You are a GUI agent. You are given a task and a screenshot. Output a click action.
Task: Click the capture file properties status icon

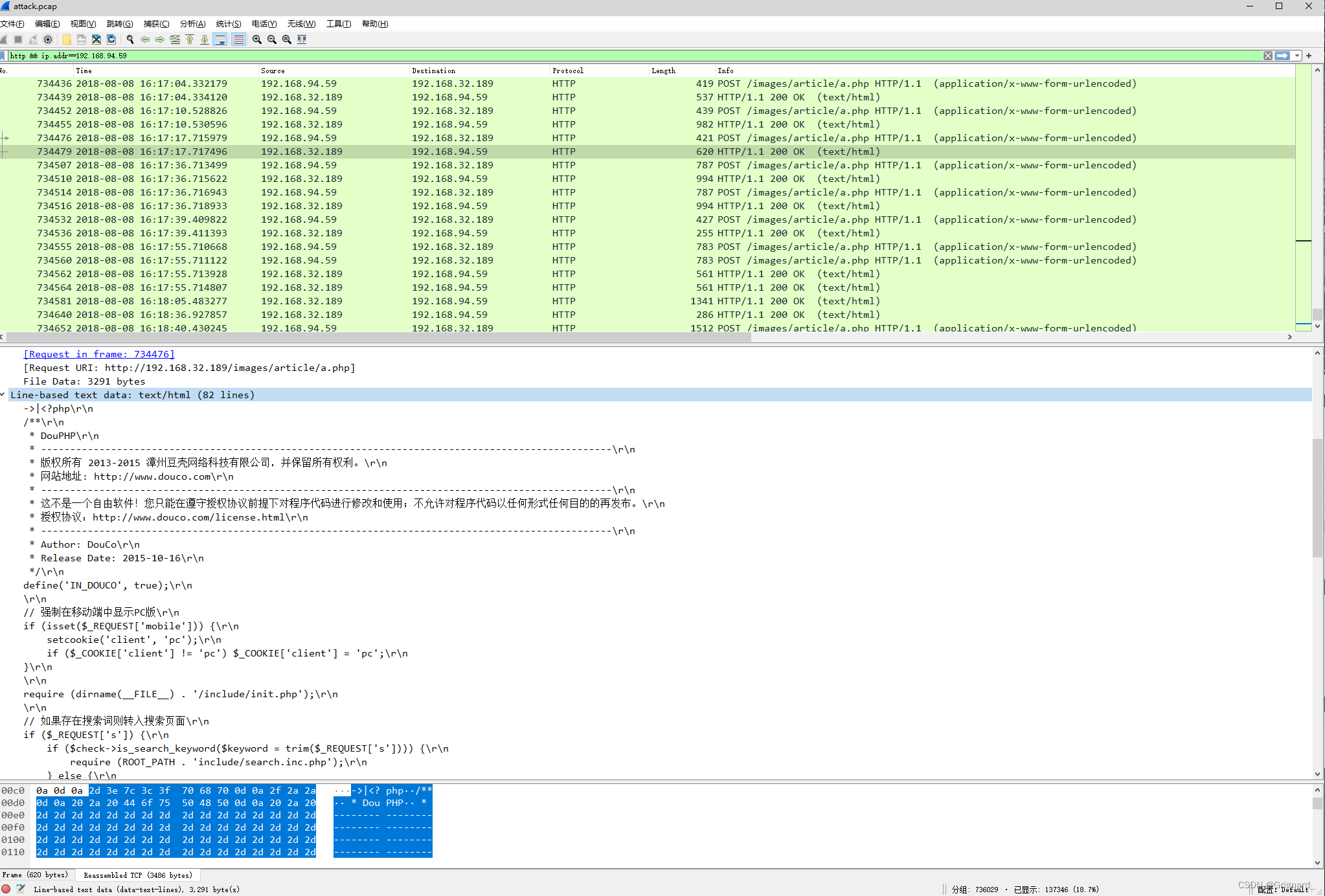[21, 890]
